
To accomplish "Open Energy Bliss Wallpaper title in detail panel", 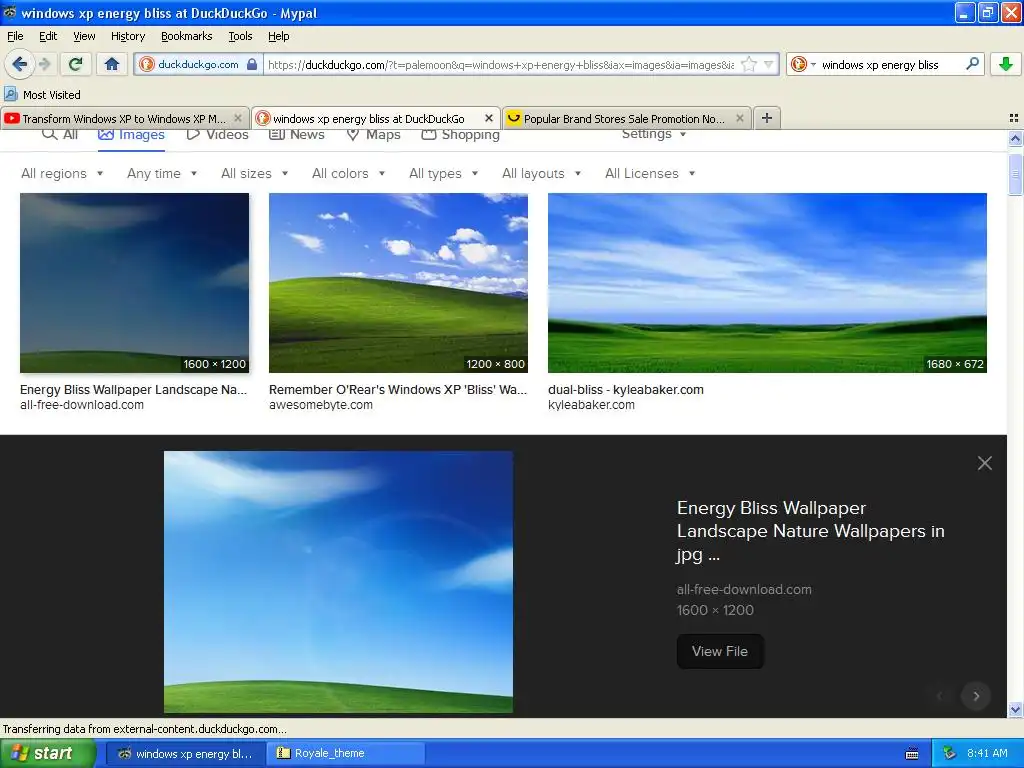I will [810, 531].
